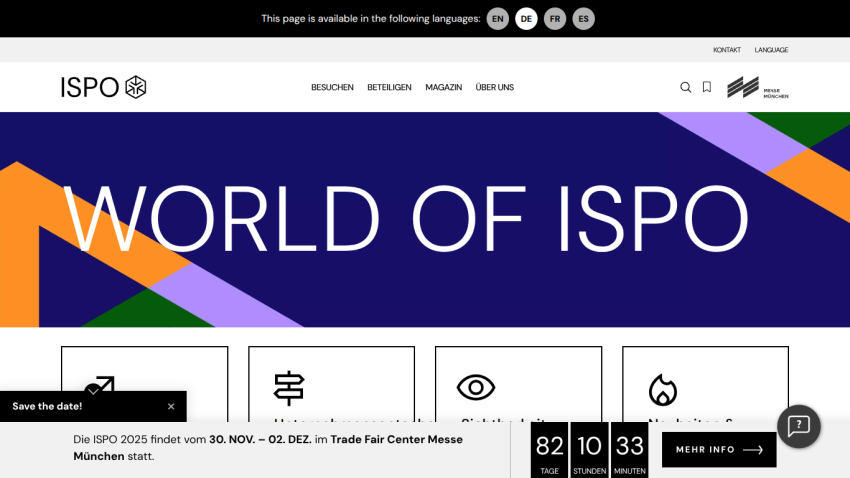Click the 10 STUNDEN countdown tile
Viewport: 850px width, 478px height.
point(589,450)
